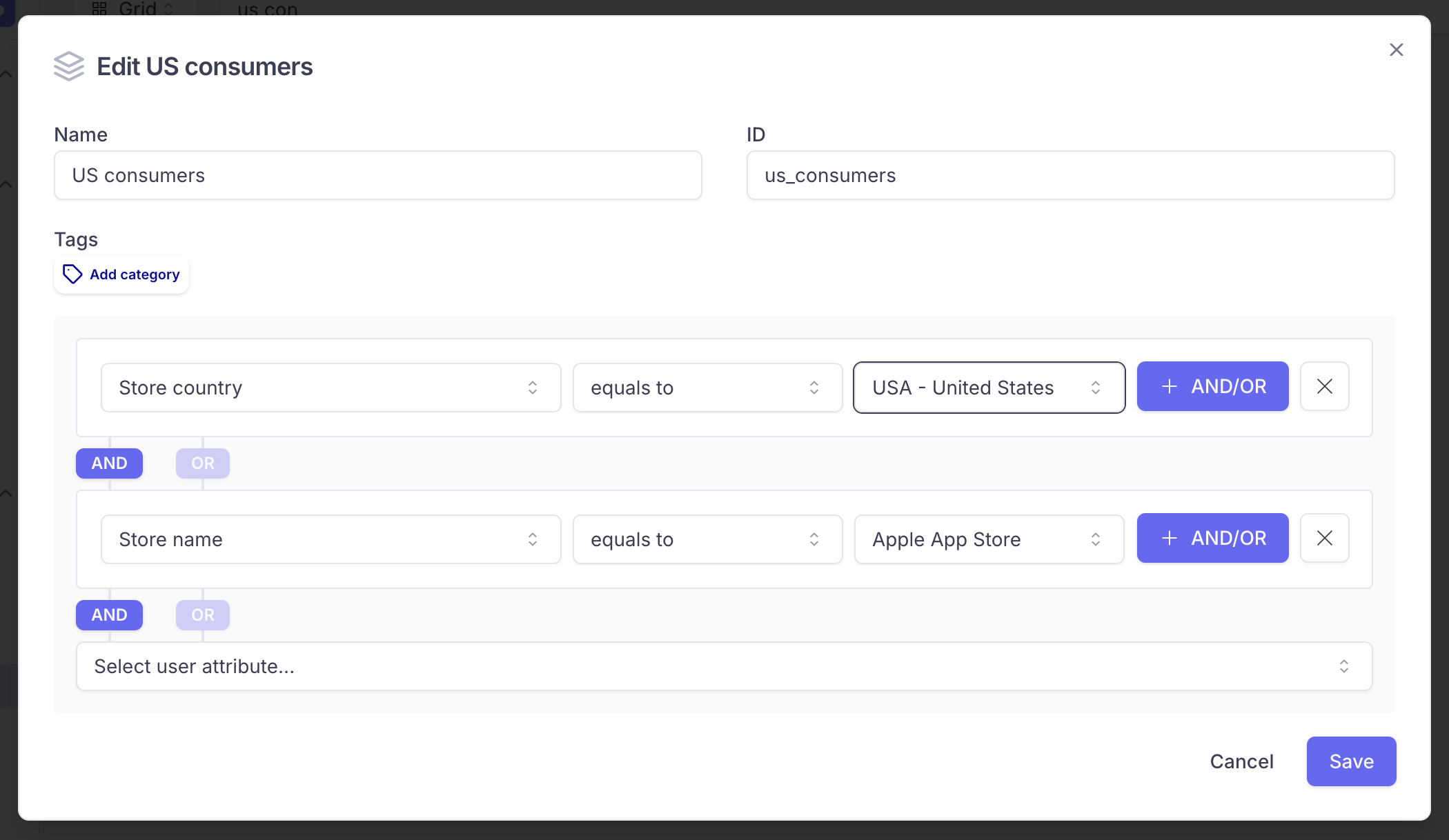Save the segment changes

coord(1351,761)
